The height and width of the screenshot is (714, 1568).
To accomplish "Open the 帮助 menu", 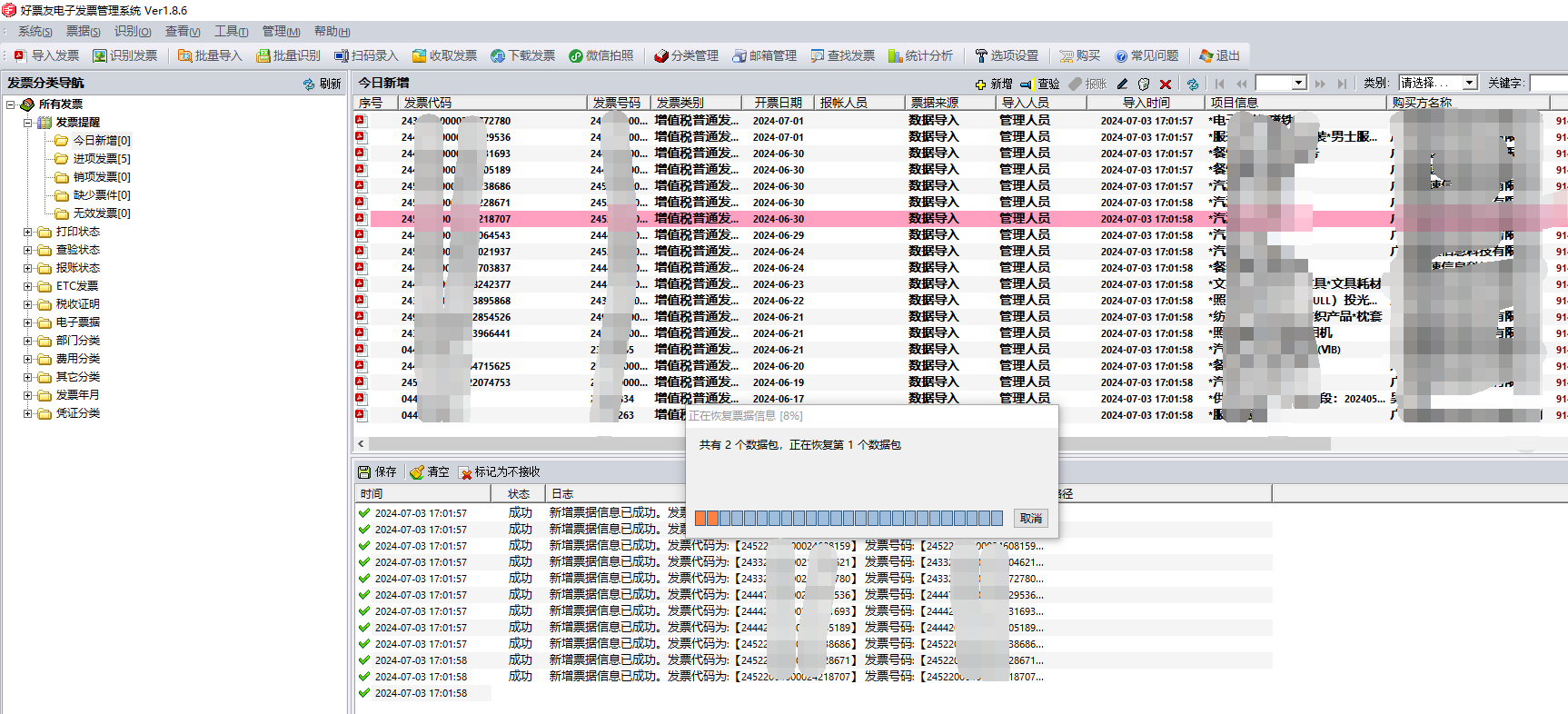I will click(x=332, y=32).
